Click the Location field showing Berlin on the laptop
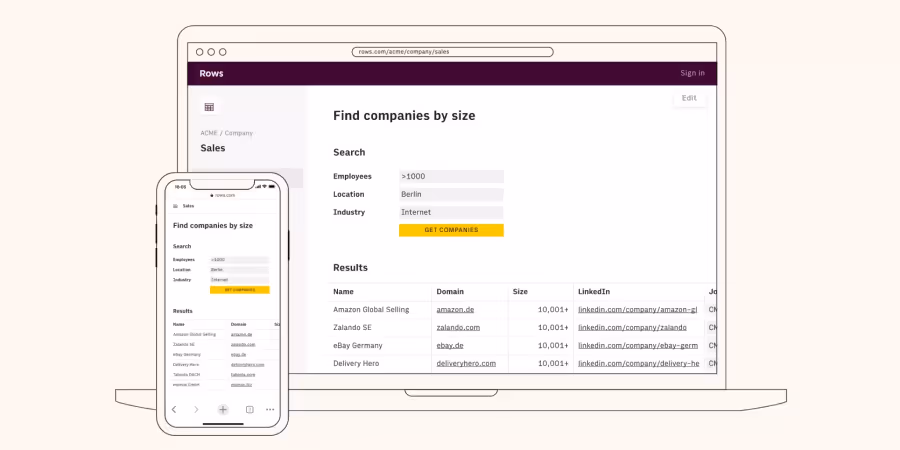 click(451, 194)
